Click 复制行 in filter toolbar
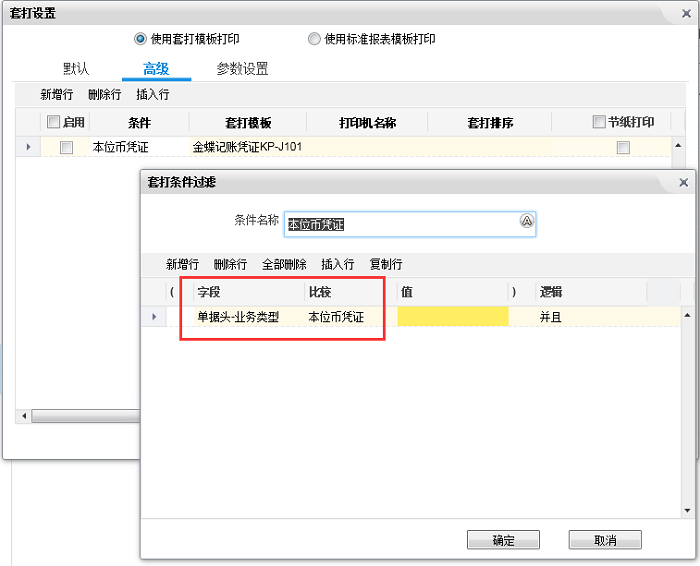700x566 pixels. (x=386, y=265)
